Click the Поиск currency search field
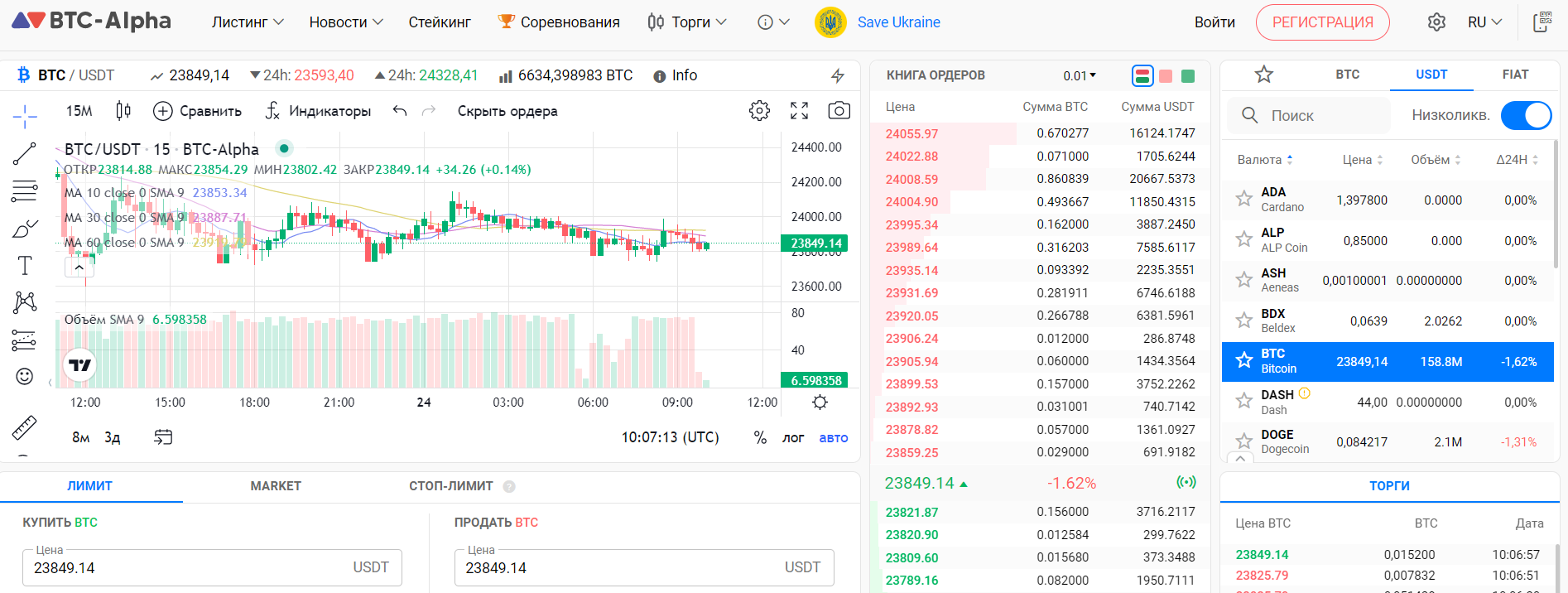The width and height of the screenshot is (1568, 593). 1308,115
